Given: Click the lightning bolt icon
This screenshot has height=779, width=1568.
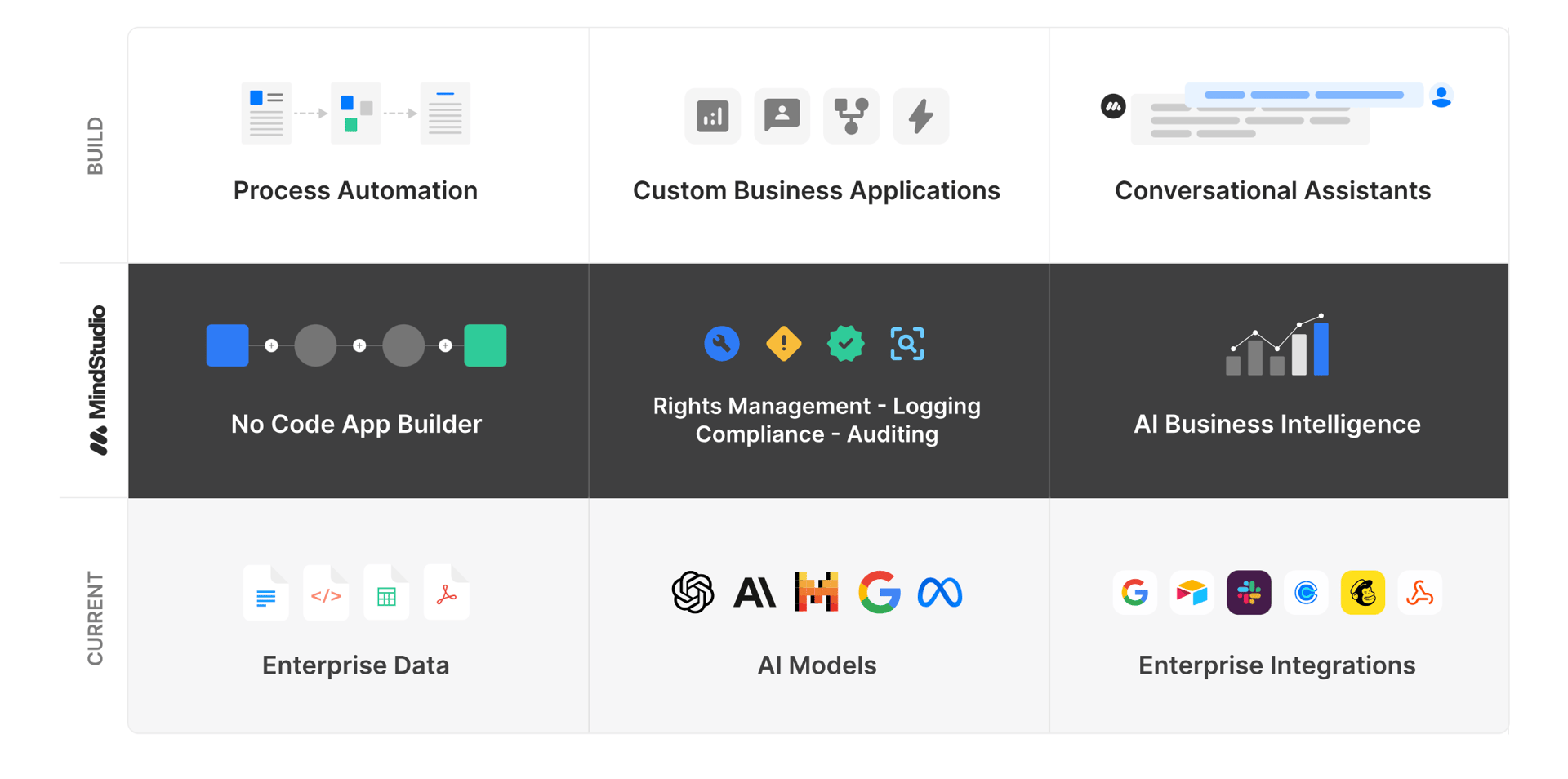Looking at the screenshot, I should pyautogui.click(x=920, y=116).
